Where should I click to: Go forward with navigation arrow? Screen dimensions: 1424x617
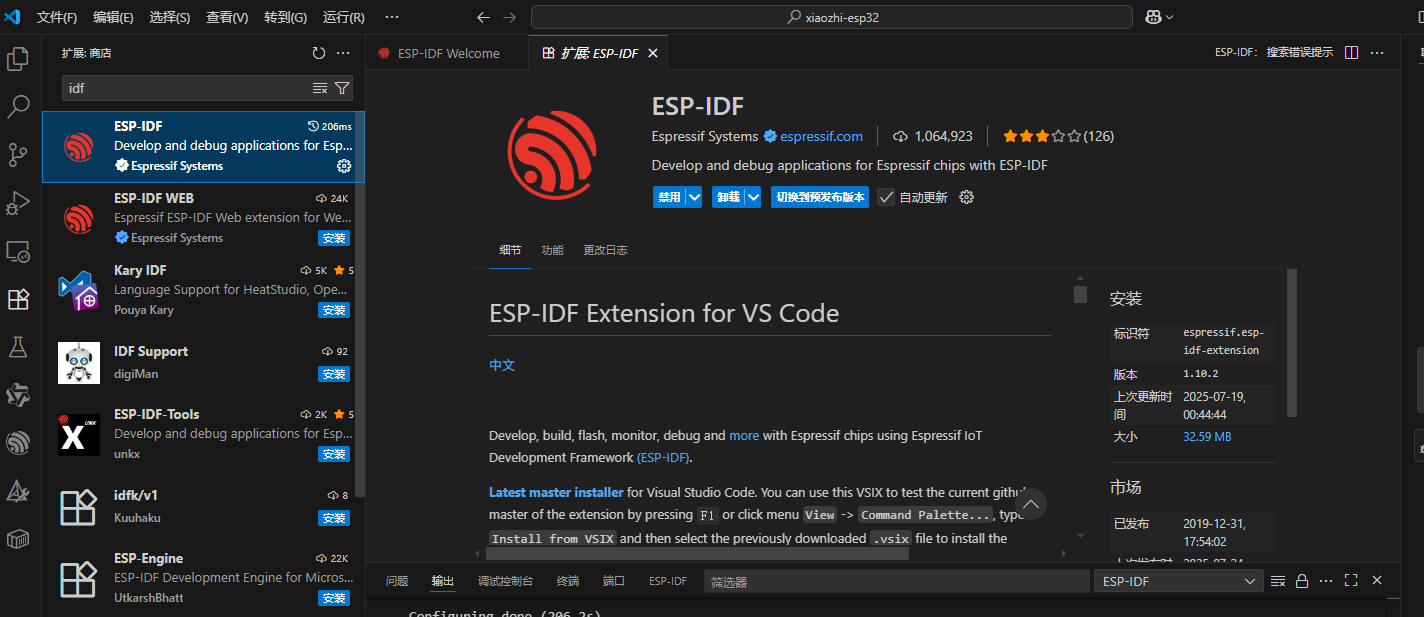pos(510,17)
